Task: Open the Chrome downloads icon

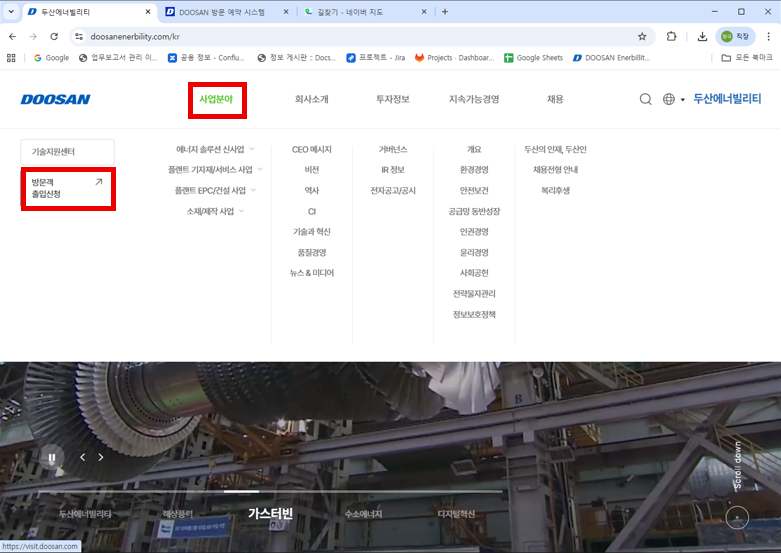Action: click(x=702, y=36)
